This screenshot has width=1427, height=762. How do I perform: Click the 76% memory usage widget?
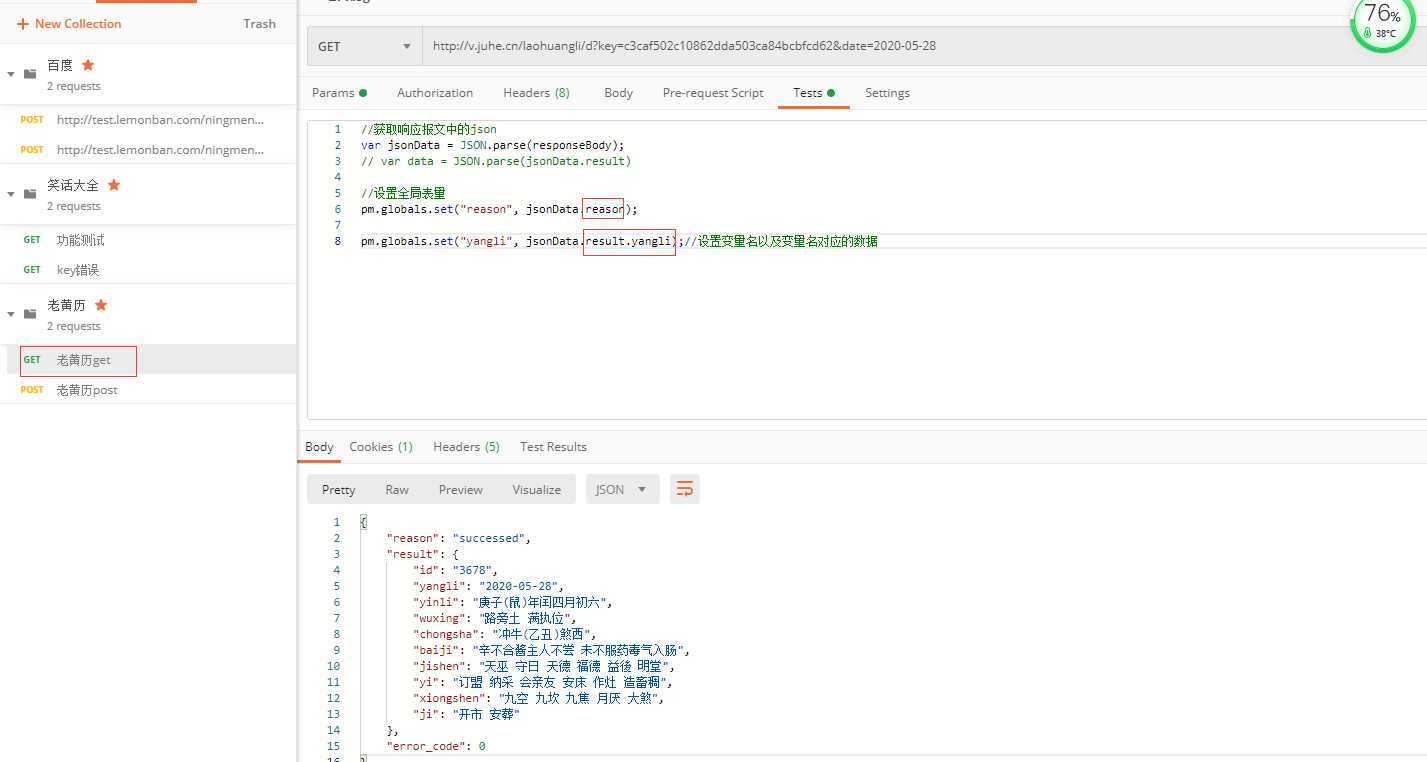click(x=1383, y=21)
